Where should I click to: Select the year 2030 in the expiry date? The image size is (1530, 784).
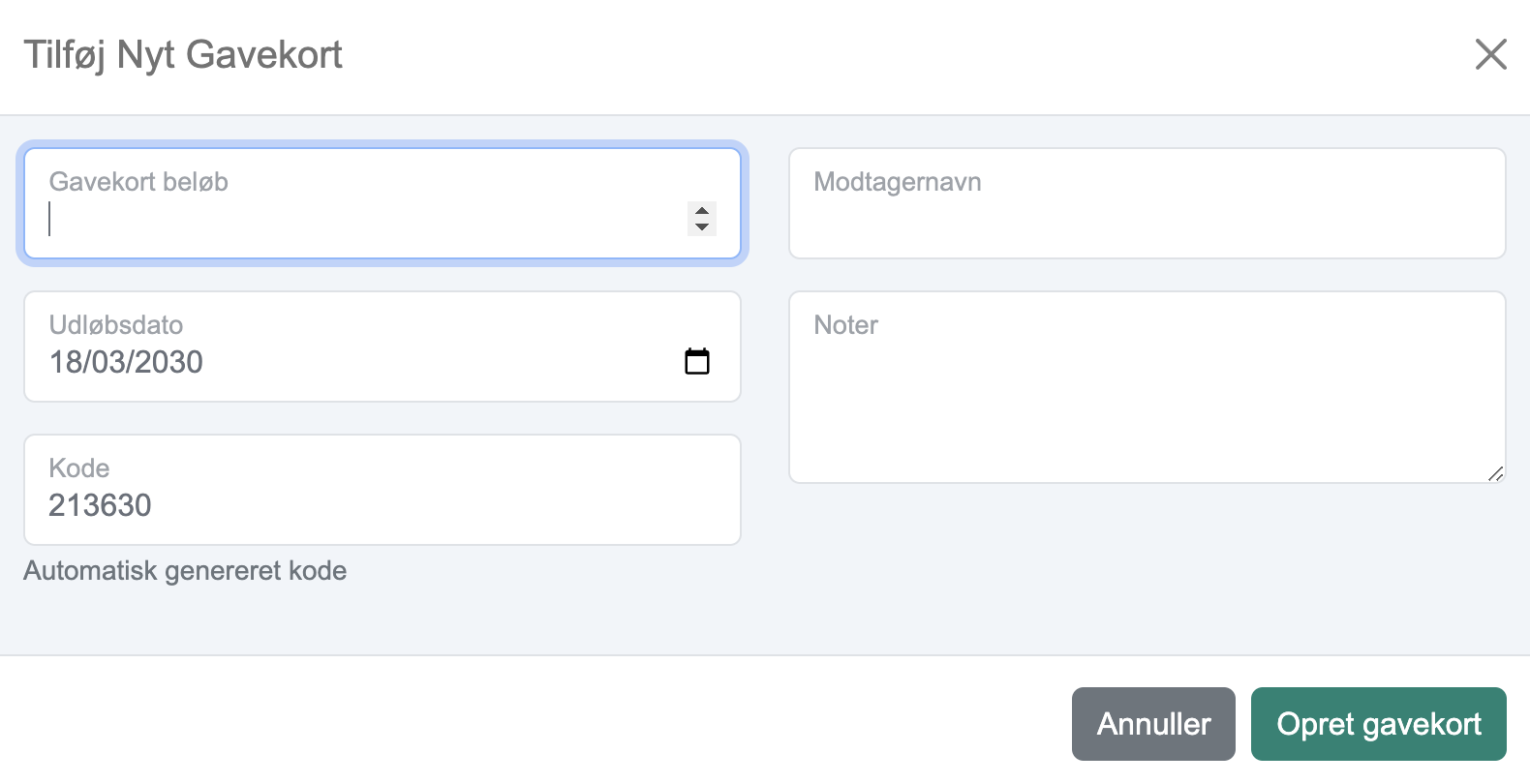(168, 362)
